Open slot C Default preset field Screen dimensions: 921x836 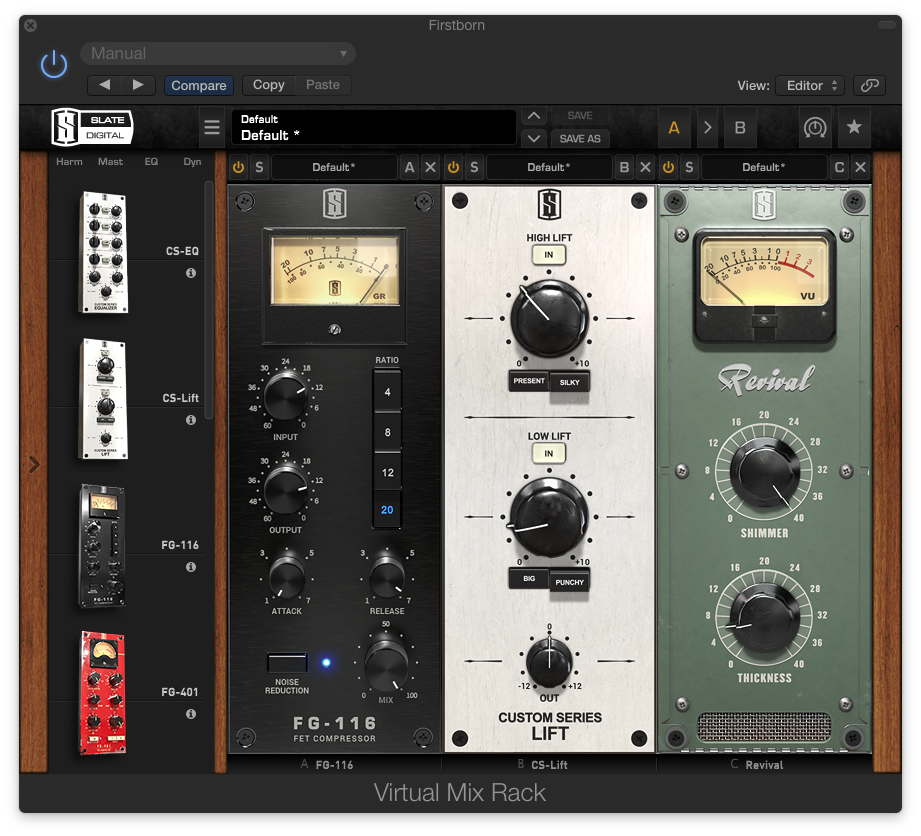pyautogui.click(x=764, y=167)
